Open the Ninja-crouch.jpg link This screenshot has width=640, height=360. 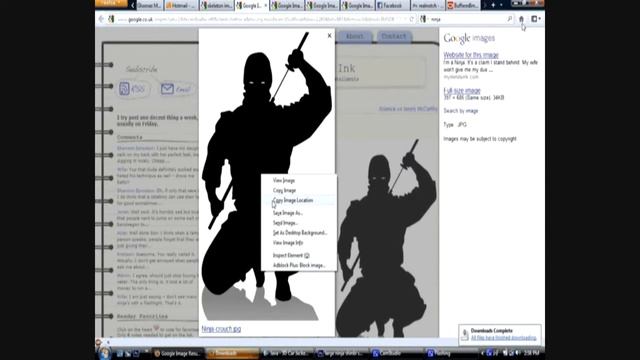(x=221, y=329)
